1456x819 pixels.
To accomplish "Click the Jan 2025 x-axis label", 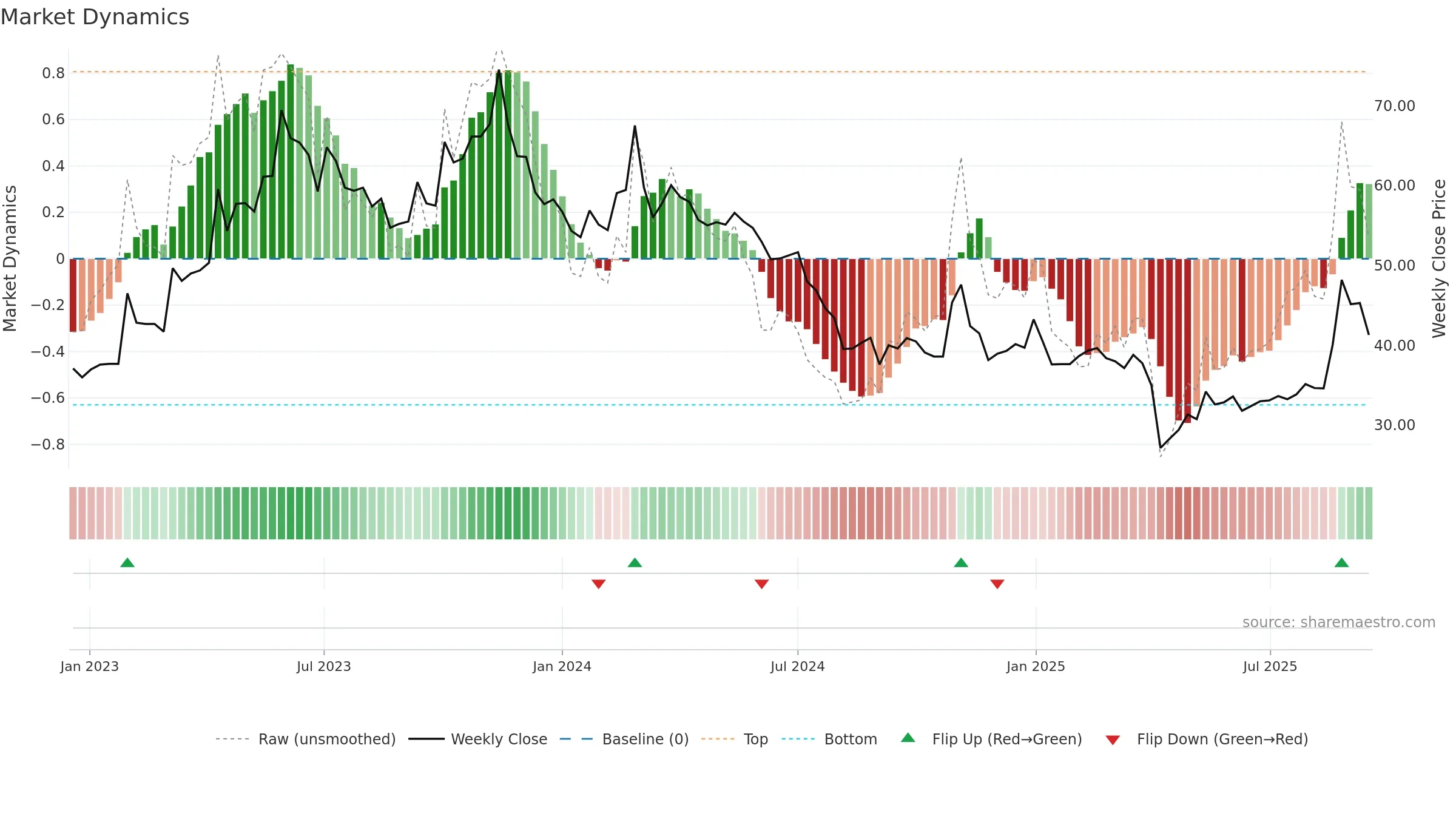I will coord(1036,666).
